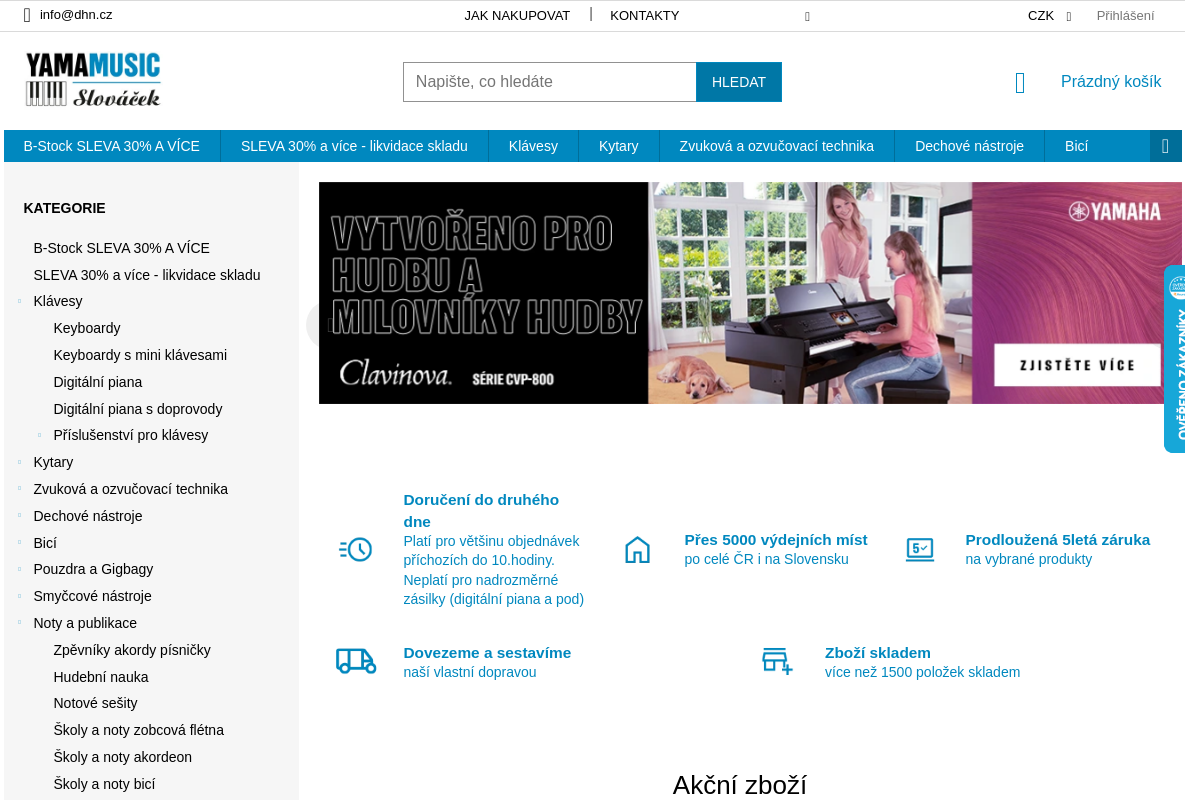Open the KONTAKTY link
The width and height of the screenshot is (1200, 800).
coord(644,16)
